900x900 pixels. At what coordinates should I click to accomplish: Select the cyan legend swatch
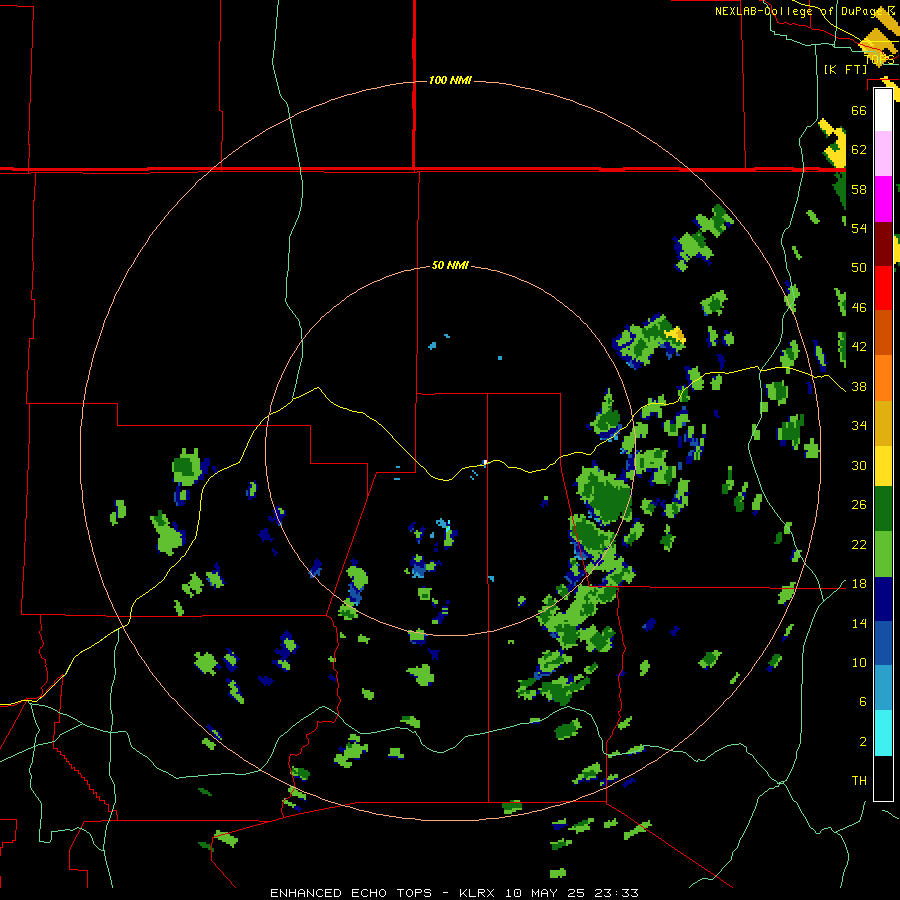coord(883,733)
